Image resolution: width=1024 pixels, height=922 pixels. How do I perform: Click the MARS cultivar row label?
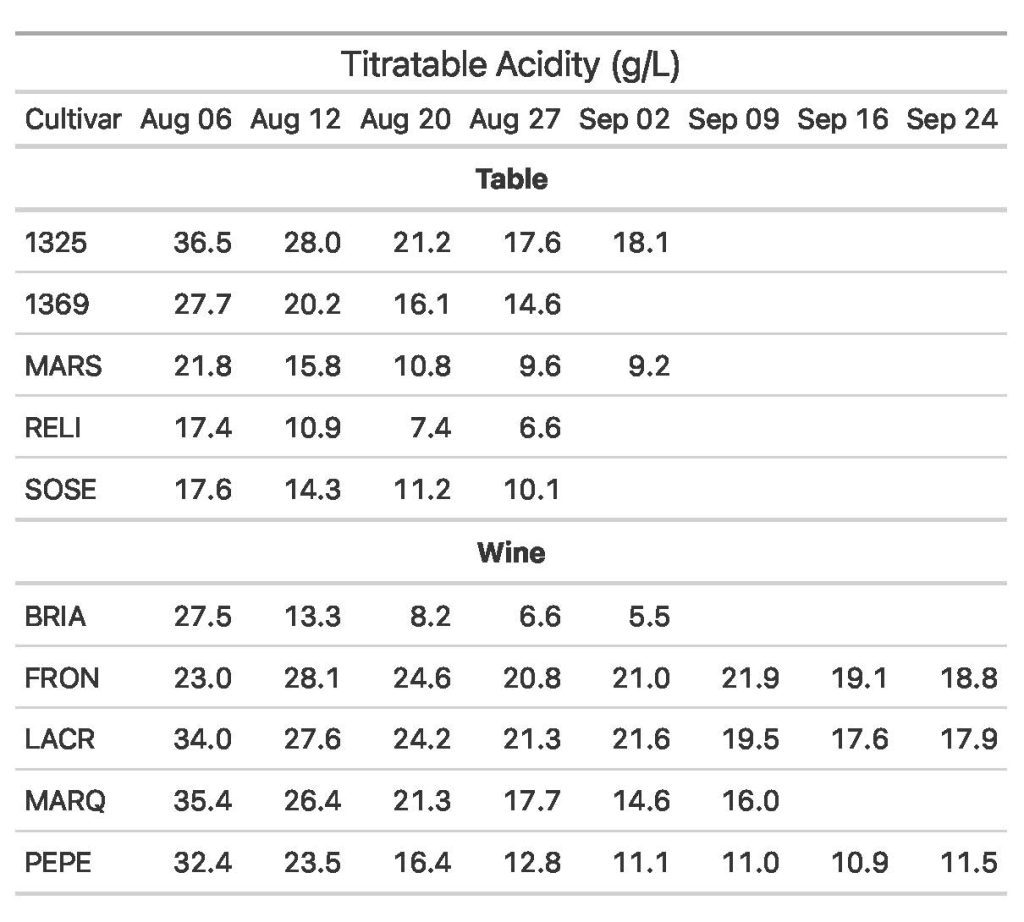pos(63,367)
